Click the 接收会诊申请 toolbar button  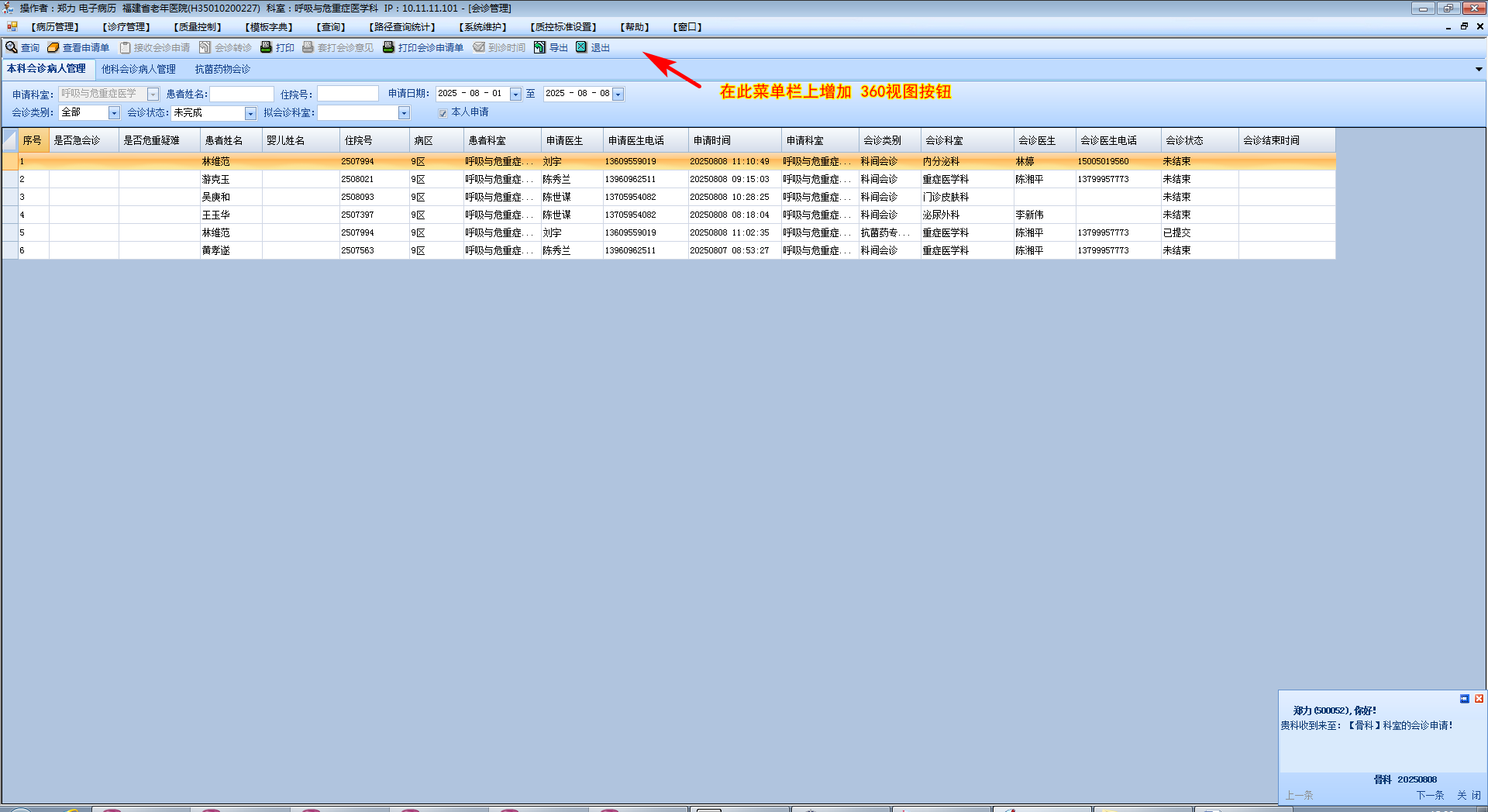tap(154, 47)
